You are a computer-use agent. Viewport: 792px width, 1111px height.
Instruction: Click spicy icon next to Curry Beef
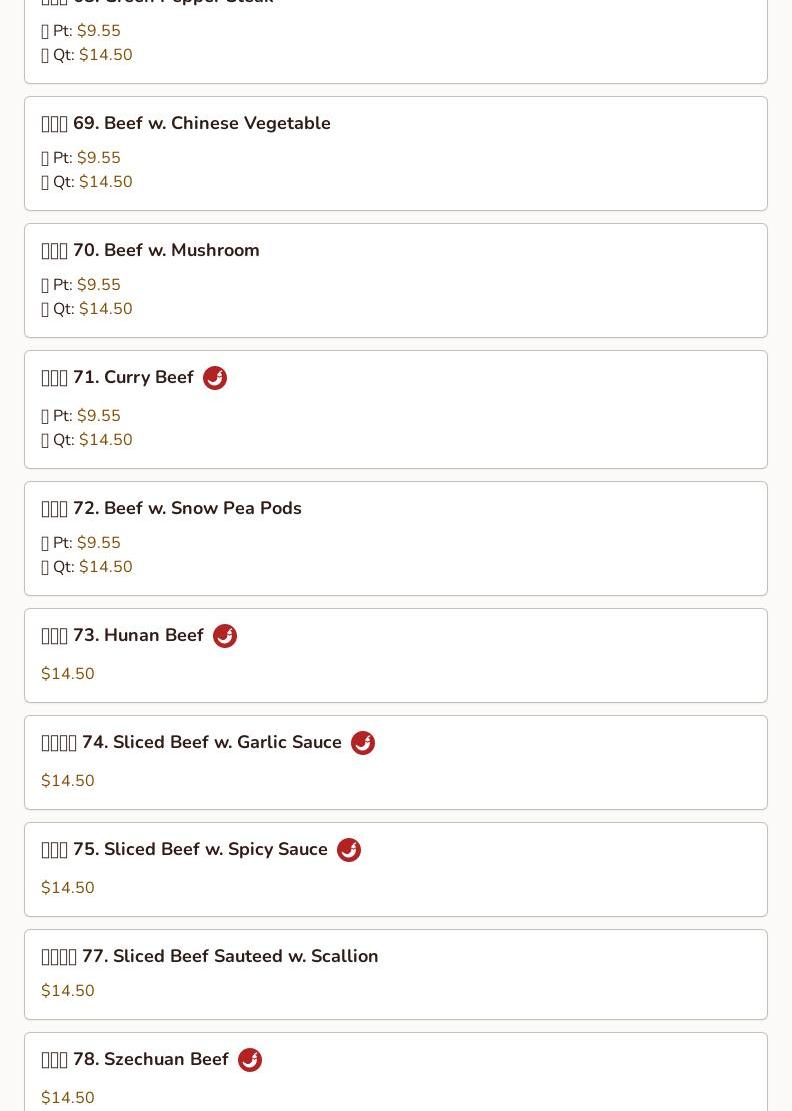tap(215, 378)
